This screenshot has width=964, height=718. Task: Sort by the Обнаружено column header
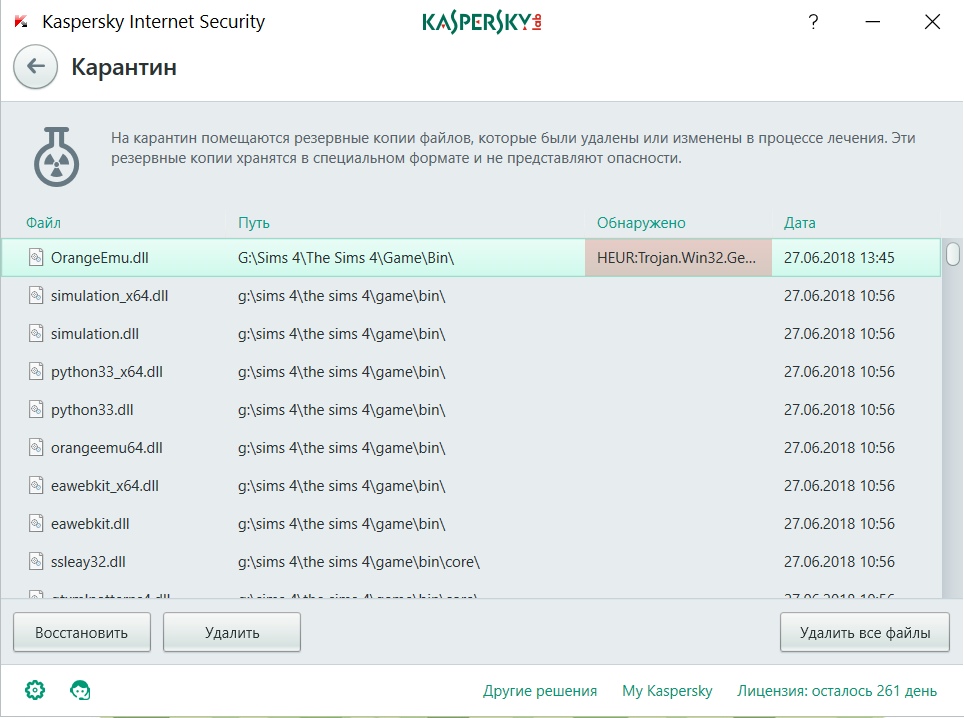[x=641, y=223]
